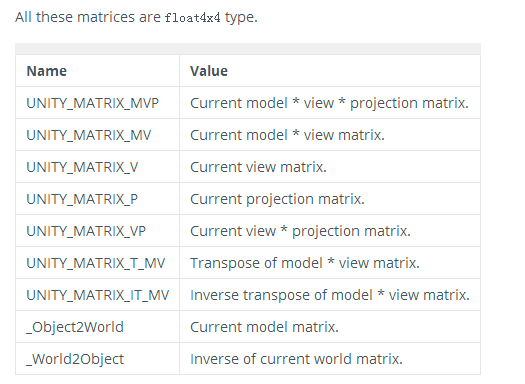Select the UNITY_MATRIX_IT_MV name cell
This screenshot has width=525, height=384.
coord(97,295)
